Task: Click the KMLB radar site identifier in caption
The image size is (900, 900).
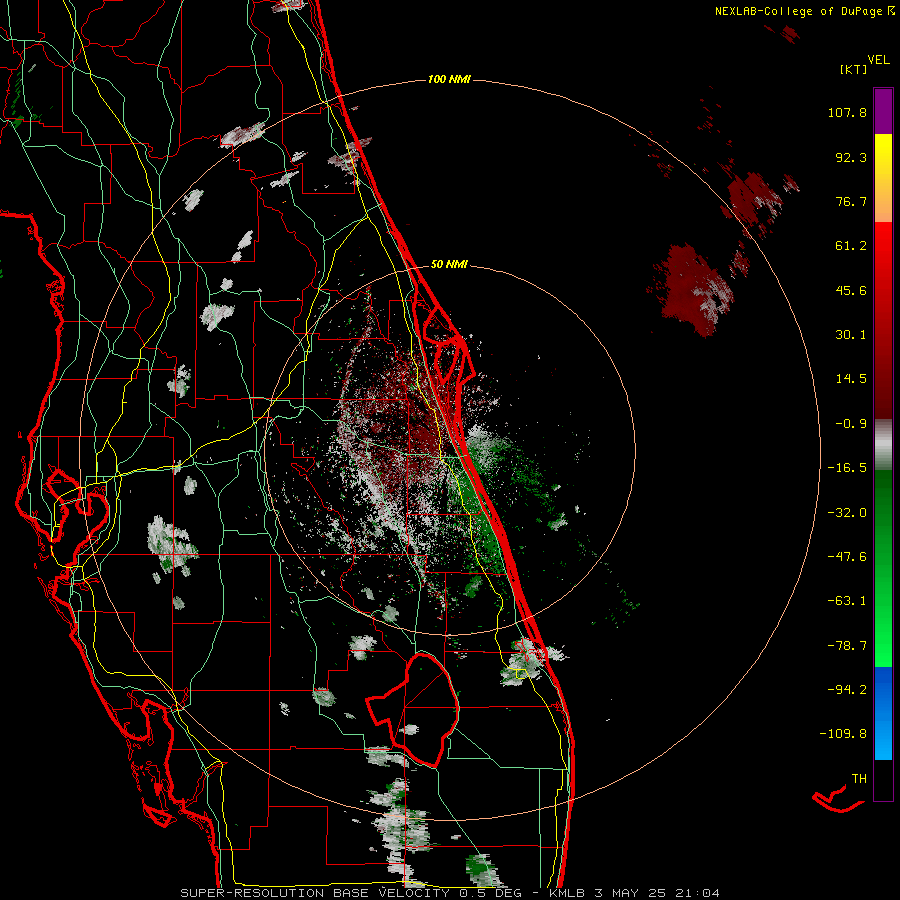Action: click(x=569, y=893)
